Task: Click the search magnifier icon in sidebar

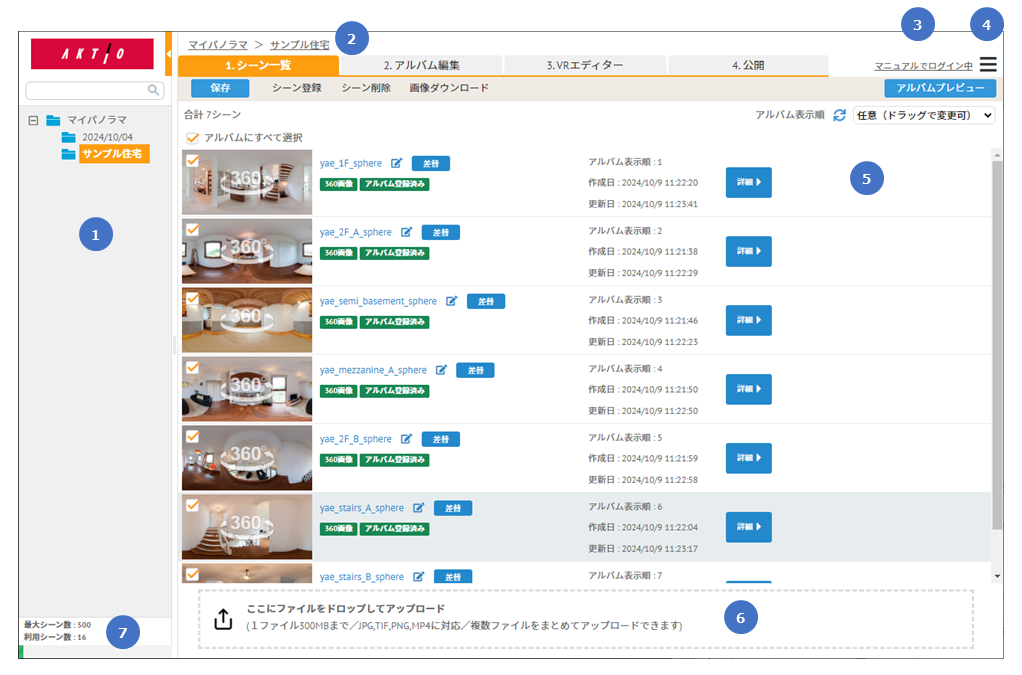Action: (153, 91)
